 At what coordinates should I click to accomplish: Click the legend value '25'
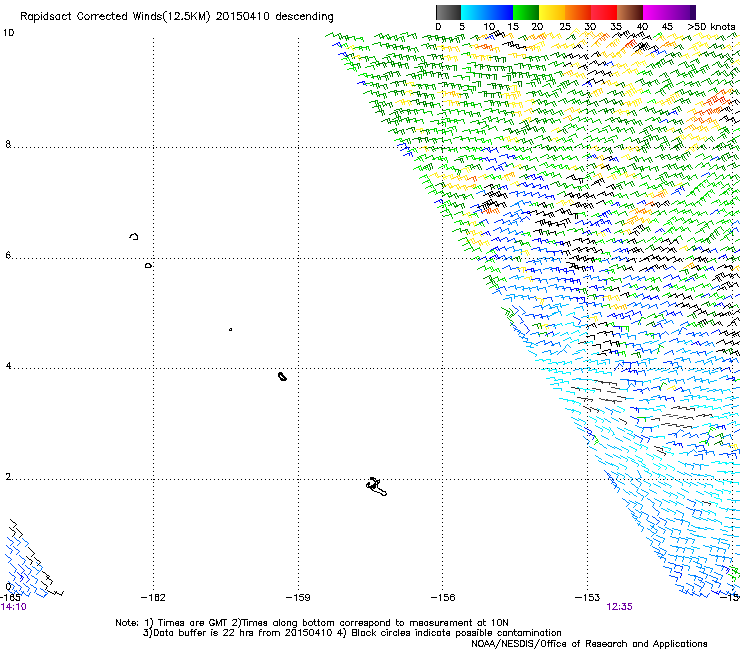565,27
